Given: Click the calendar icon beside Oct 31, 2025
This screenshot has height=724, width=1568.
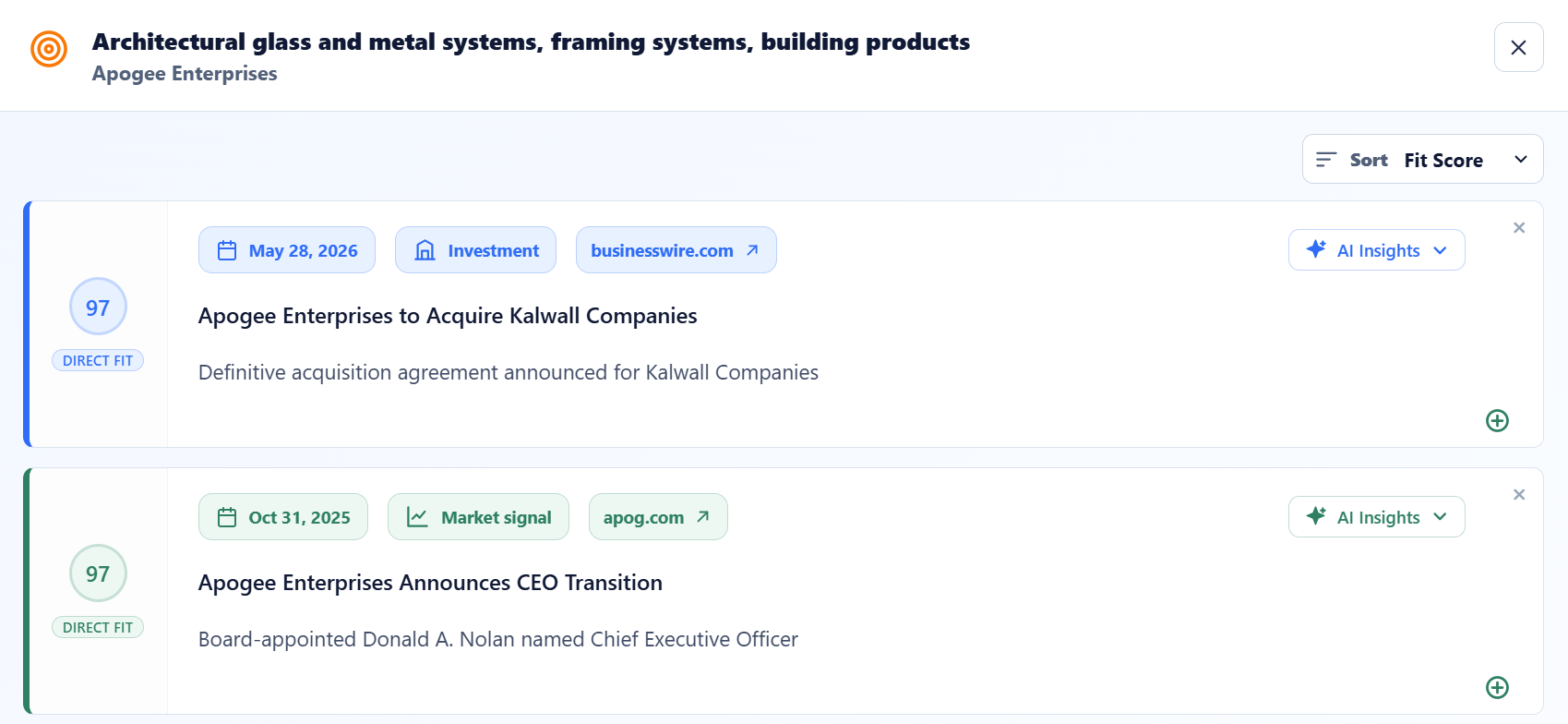Looking at the screenshot, I should tap(227, 517).
